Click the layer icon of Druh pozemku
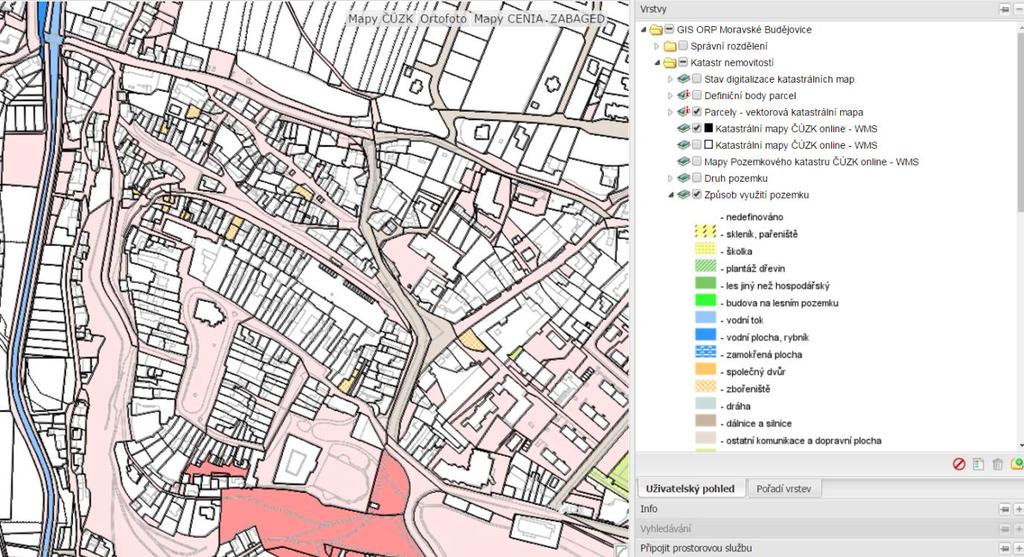This screenshot has height=557, width=1024. click(x=684, y=178)
